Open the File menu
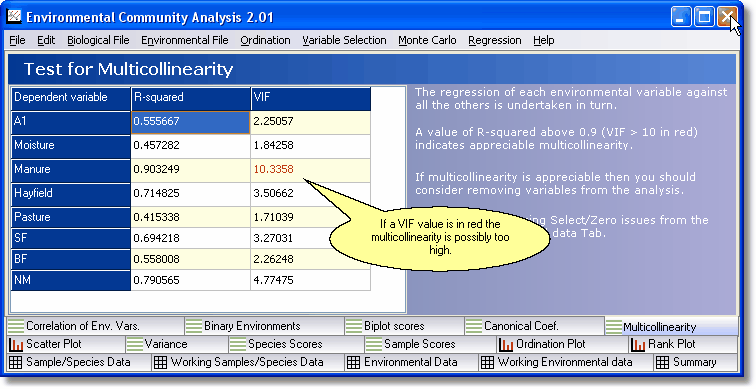 click(x=17, y=40)
